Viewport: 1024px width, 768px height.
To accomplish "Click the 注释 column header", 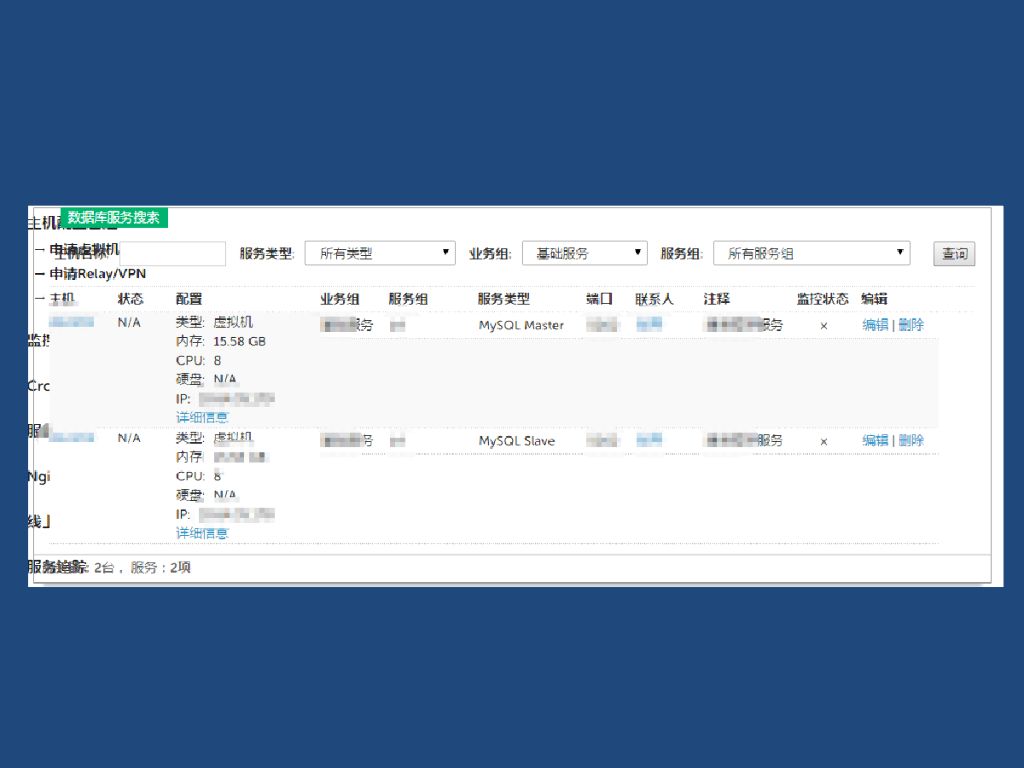I will tap(716, 299).
